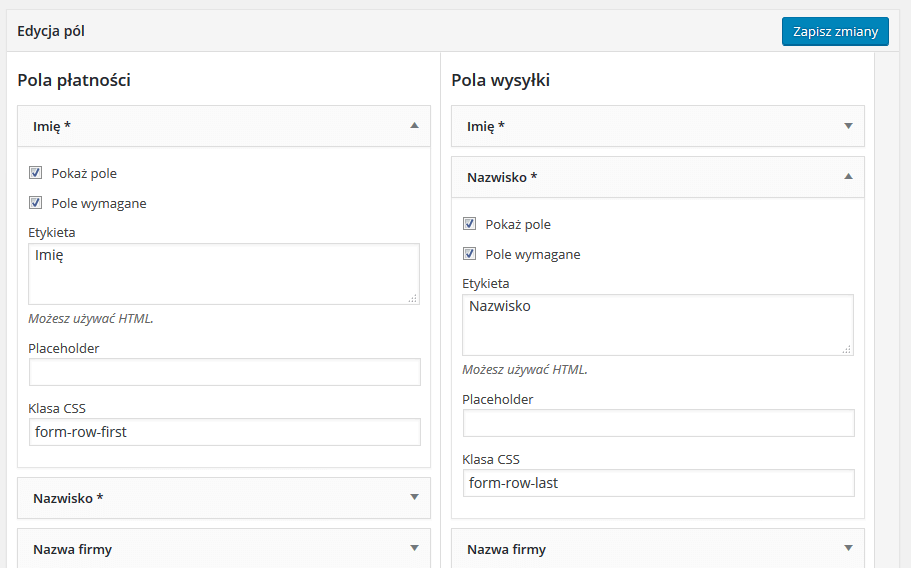The height and width of the screenshot is (568, 911).
Task: Expand the billing Nazwisko field arrow
Action: 414,497
